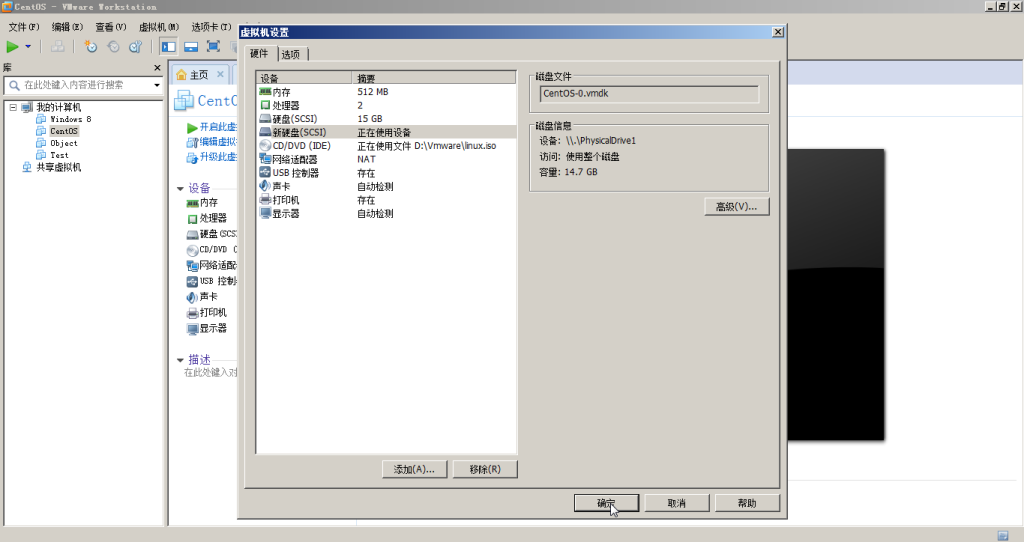This screenshot has width=1024, height=542.
Task: Open the 查看(V) menu
Action: pyautogui.click(x=110, y=27)
